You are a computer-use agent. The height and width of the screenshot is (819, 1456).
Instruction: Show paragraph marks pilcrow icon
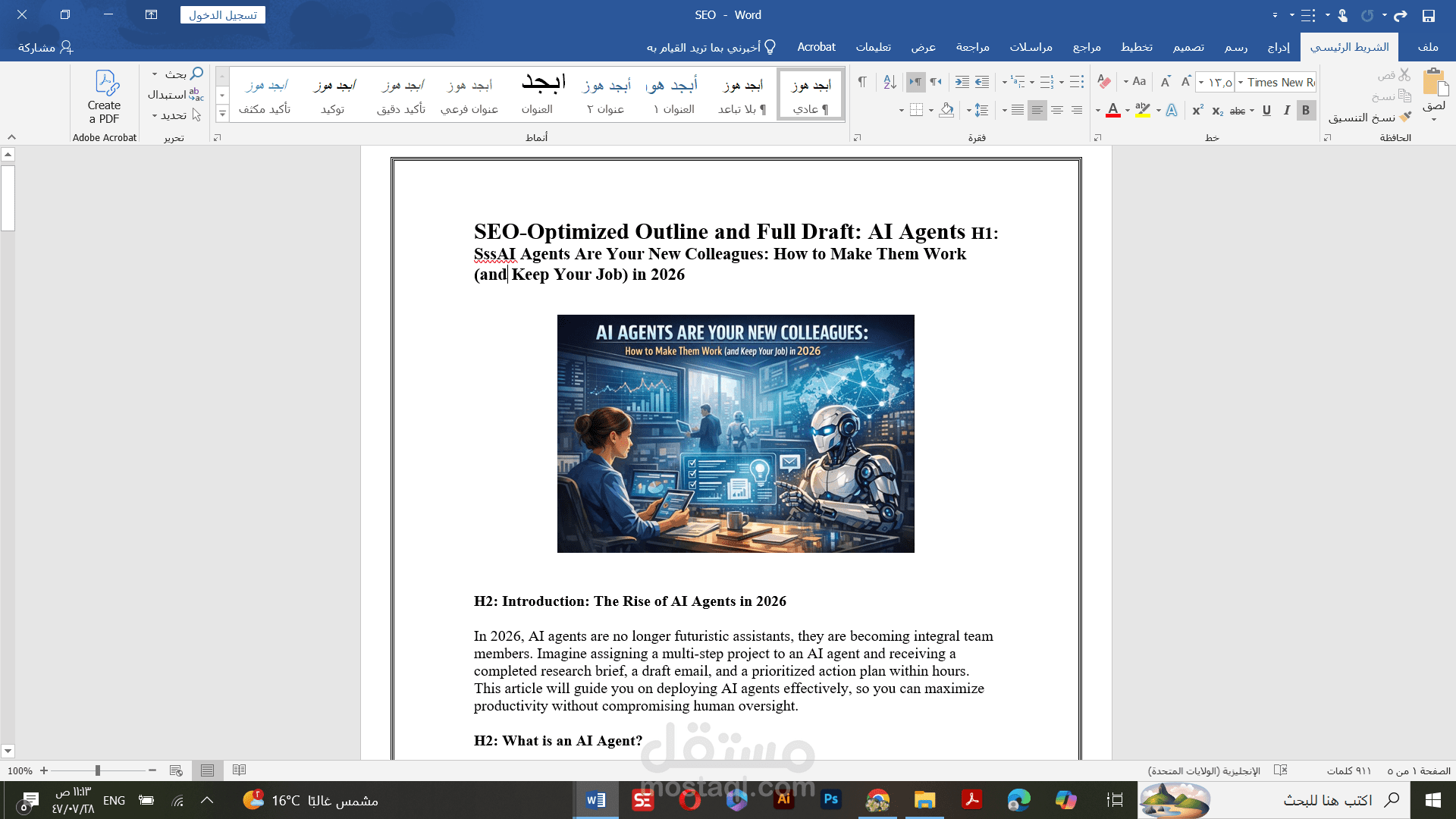click(862, 82)
